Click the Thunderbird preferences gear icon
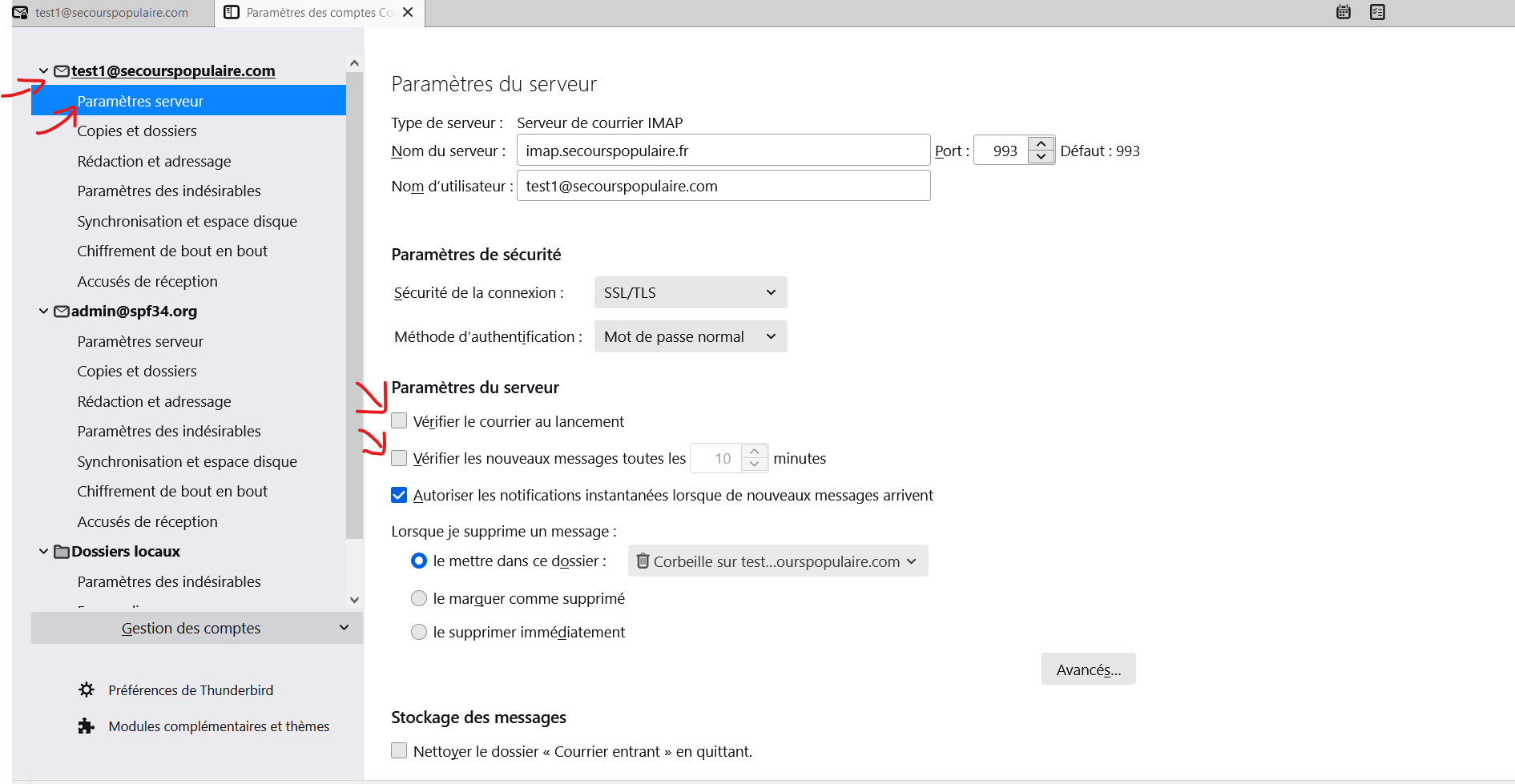This screenshot has width=1515, height=784. pos(87,690)
